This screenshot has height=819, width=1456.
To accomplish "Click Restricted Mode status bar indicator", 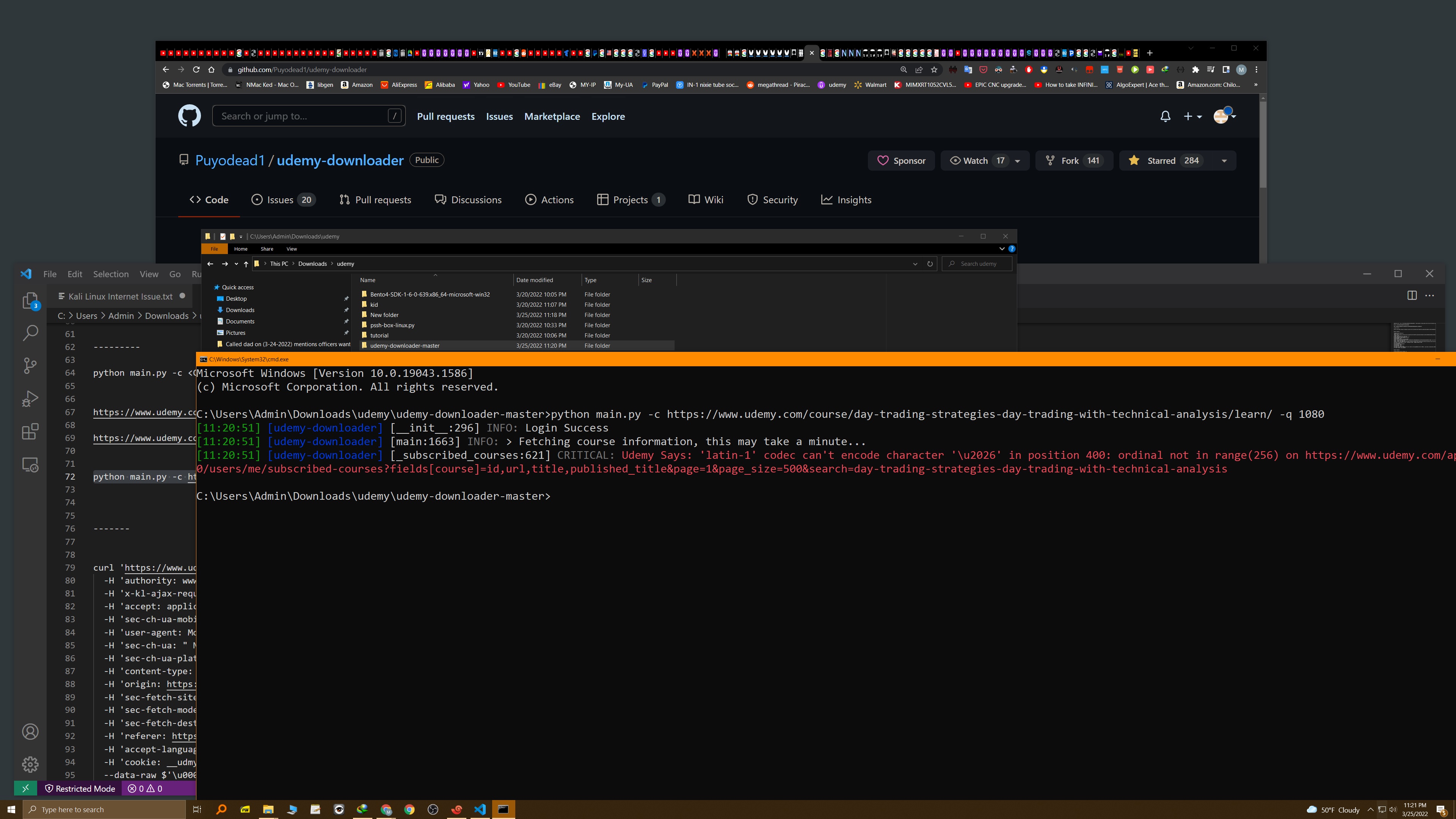I will 80,789.
